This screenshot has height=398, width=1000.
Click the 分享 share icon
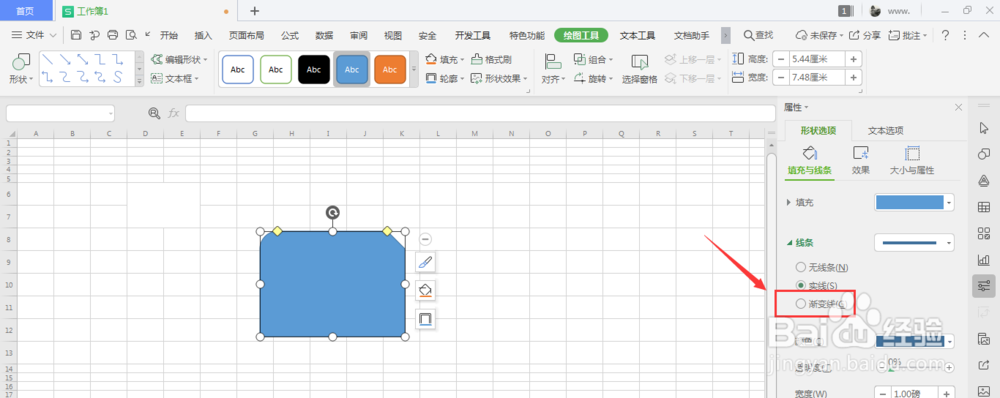click(855, 35)
